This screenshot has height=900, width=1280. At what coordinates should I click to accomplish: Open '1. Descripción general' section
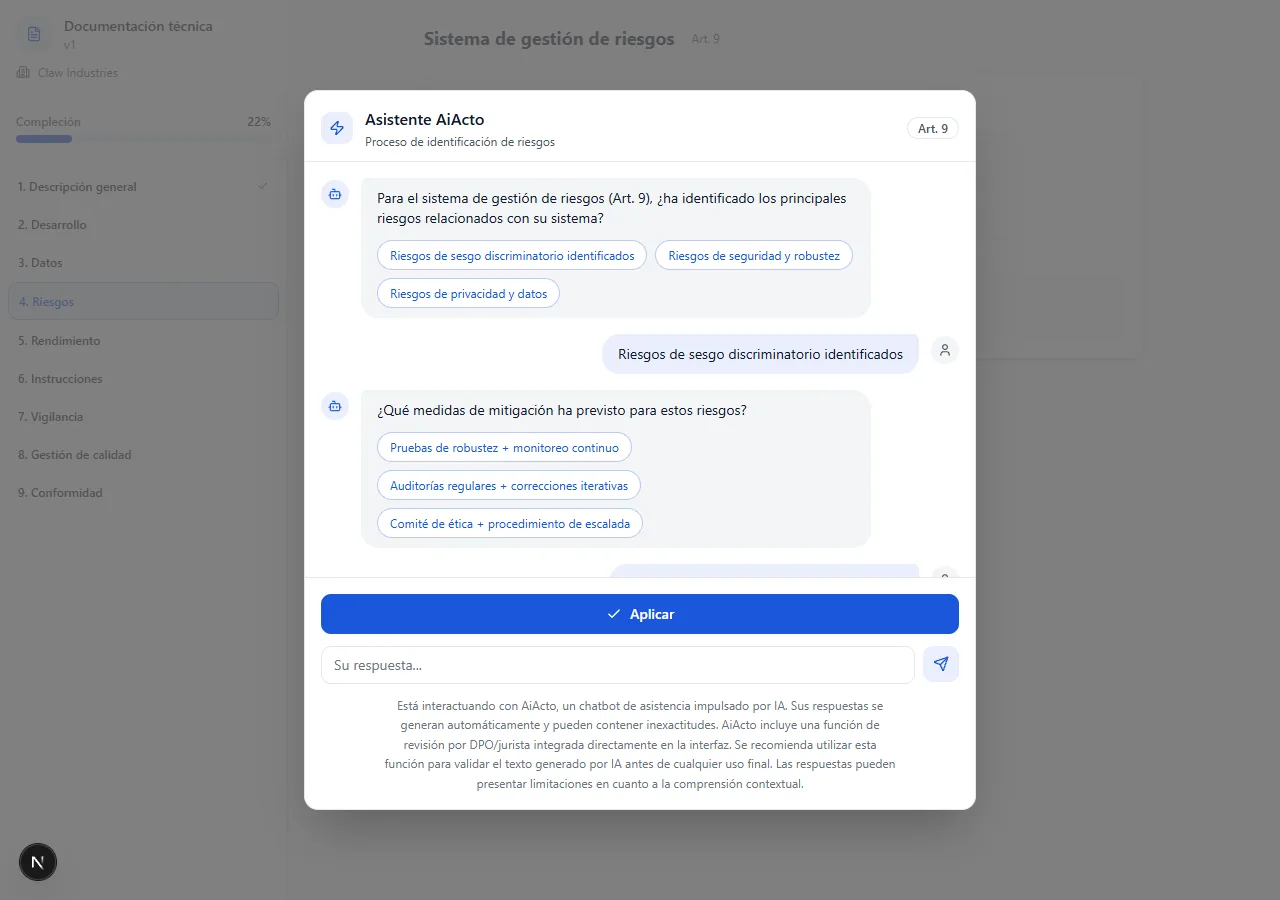[x=77, y=187]
